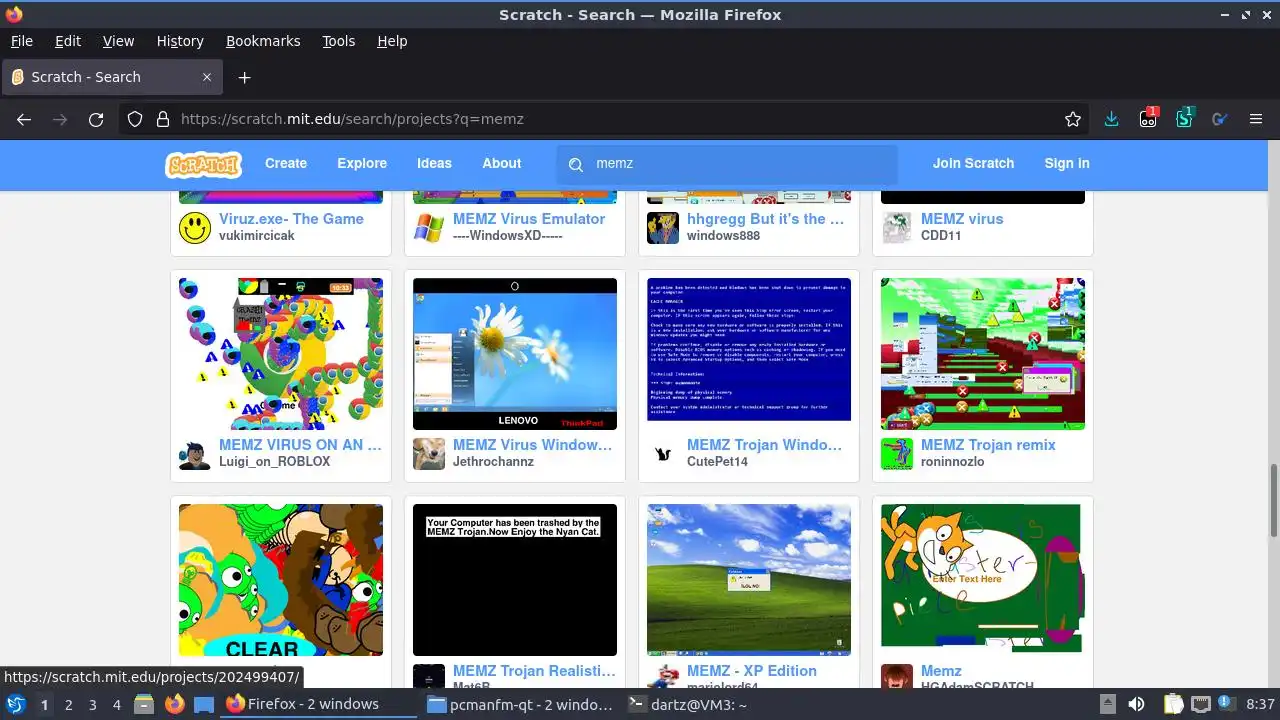
Task: Click the teal S extension icon in toolbar
Action: [1184, 118]
